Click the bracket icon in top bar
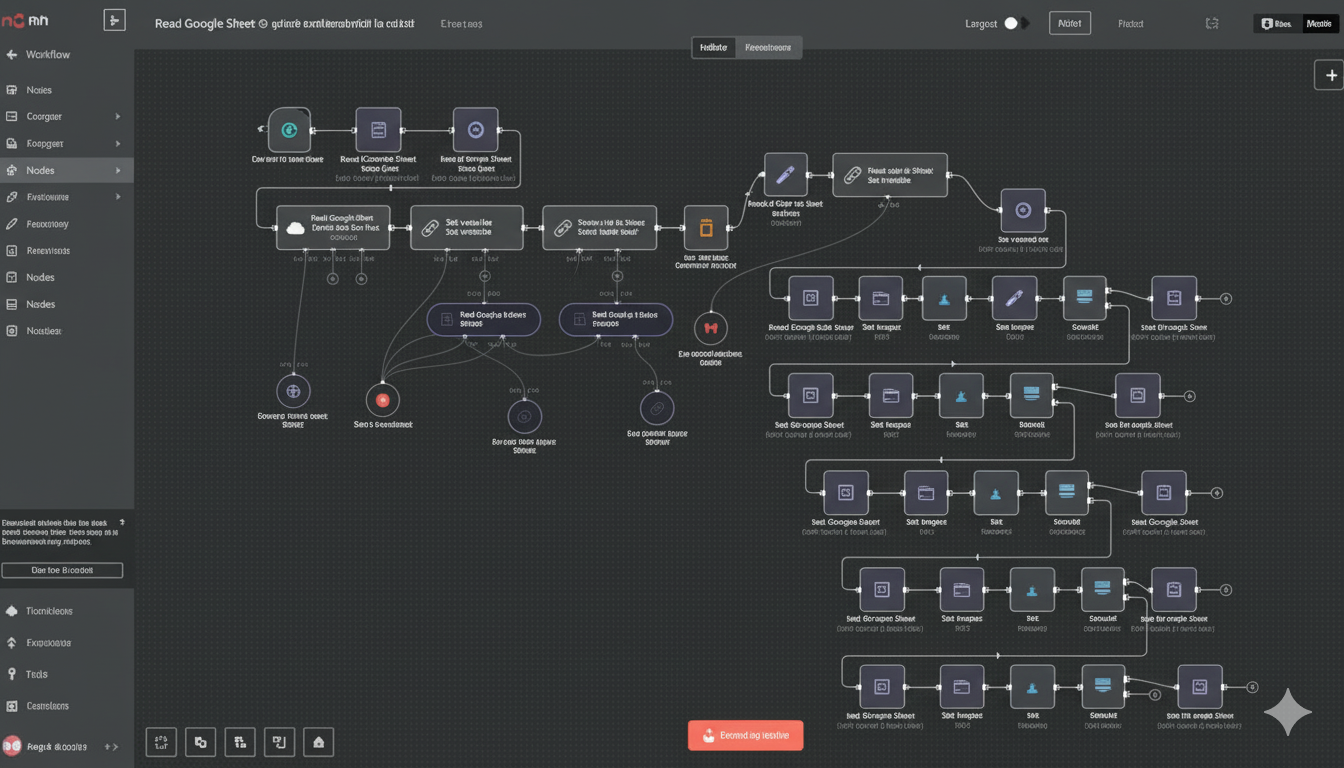1344x768 pixels. (1212, 23)
